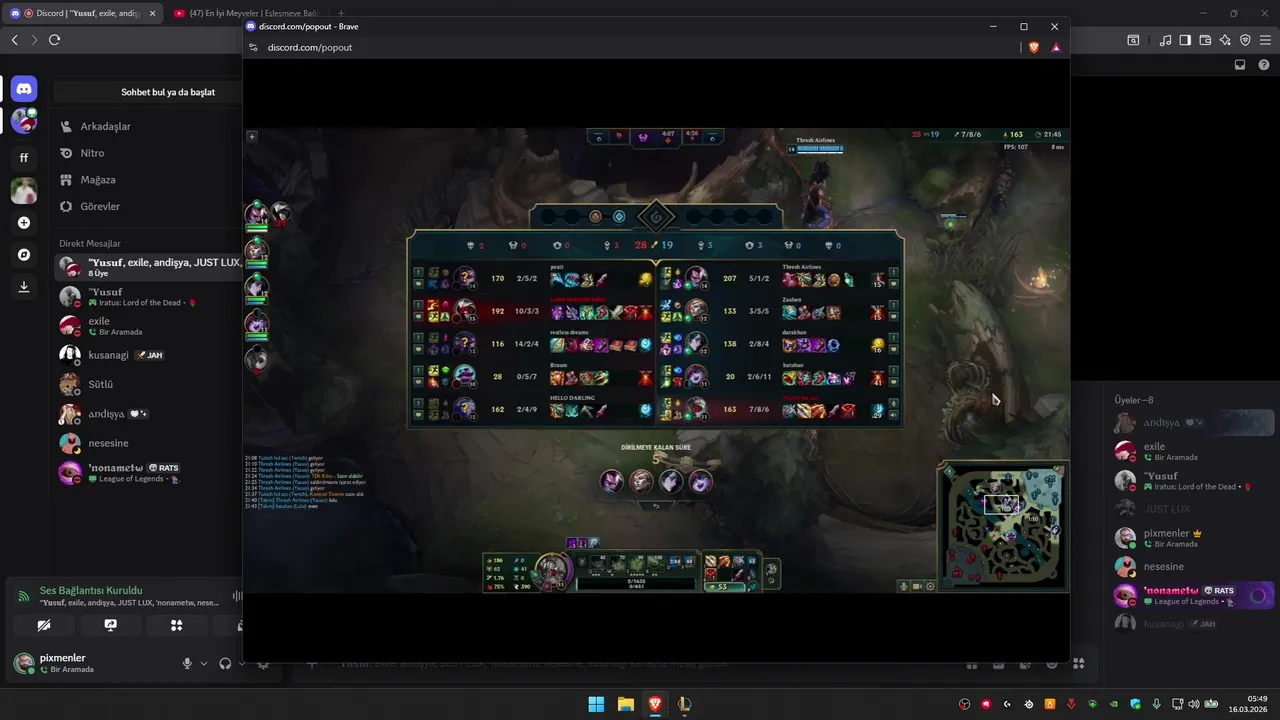Viewport: 1280px width, 720px height.
Task: Open League of Legends taskbar icon
Action: coord(685,704)
